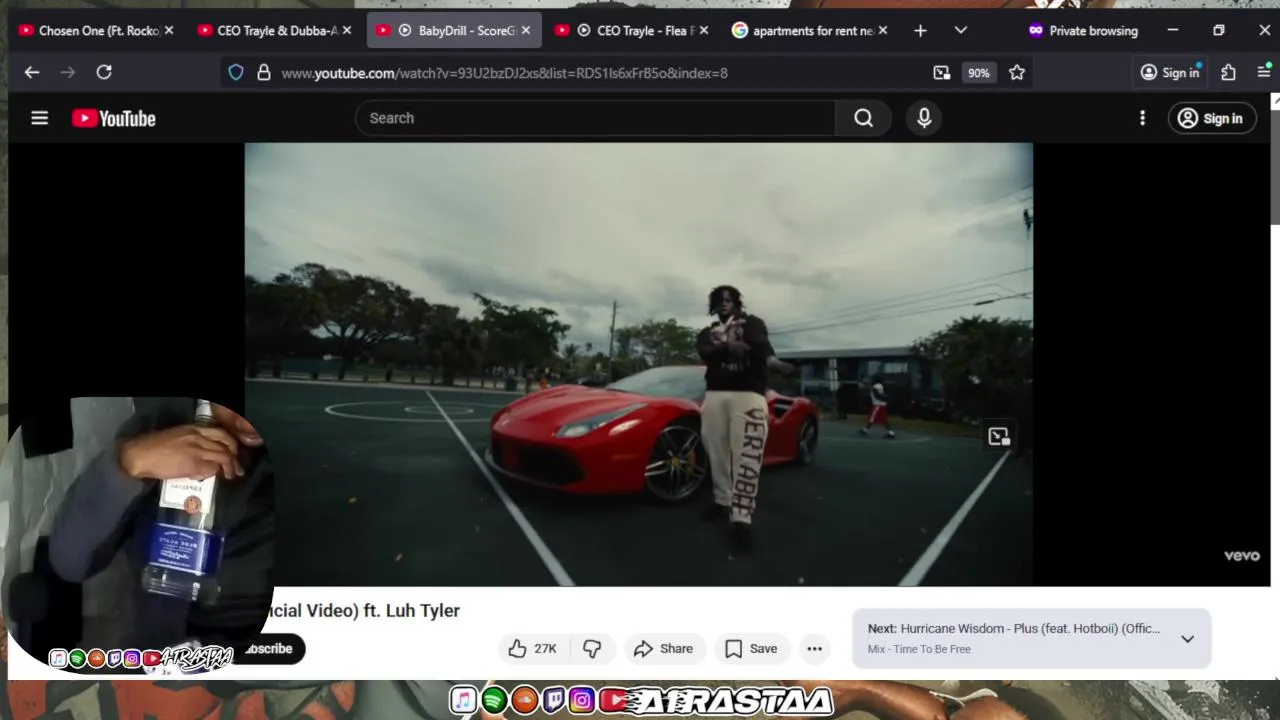Save the video to a playlist
1280x720 pixels.
[x=752, y=649]
